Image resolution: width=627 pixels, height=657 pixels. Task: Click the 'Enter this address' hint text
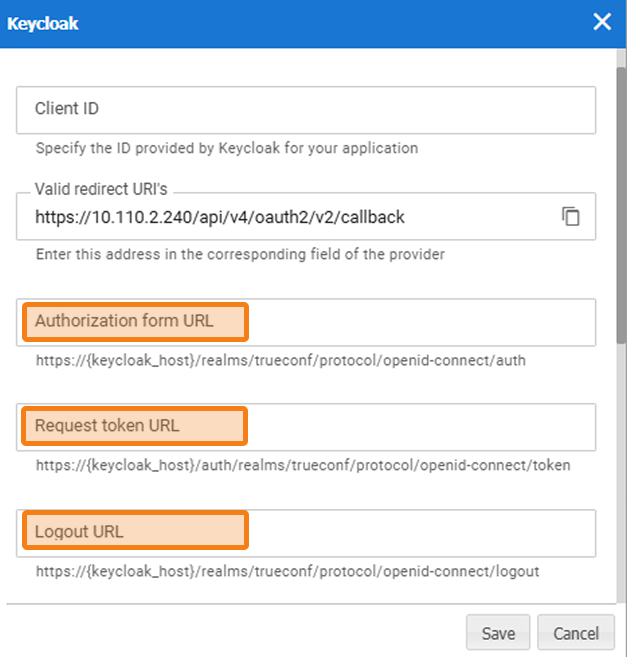pos(240,254)
